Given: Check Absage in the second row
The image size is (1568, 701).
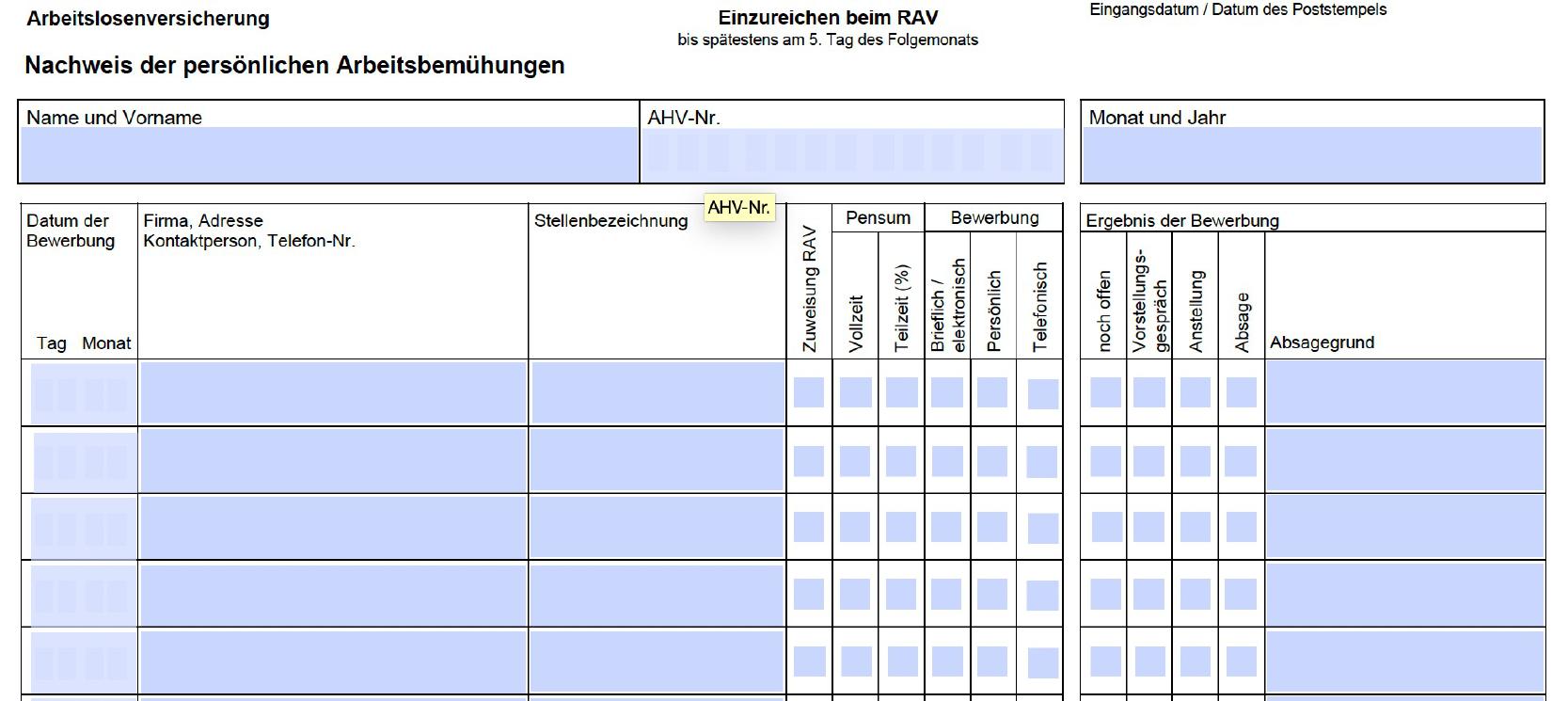Looking at the screenshot, I should tap(1242, 461).
